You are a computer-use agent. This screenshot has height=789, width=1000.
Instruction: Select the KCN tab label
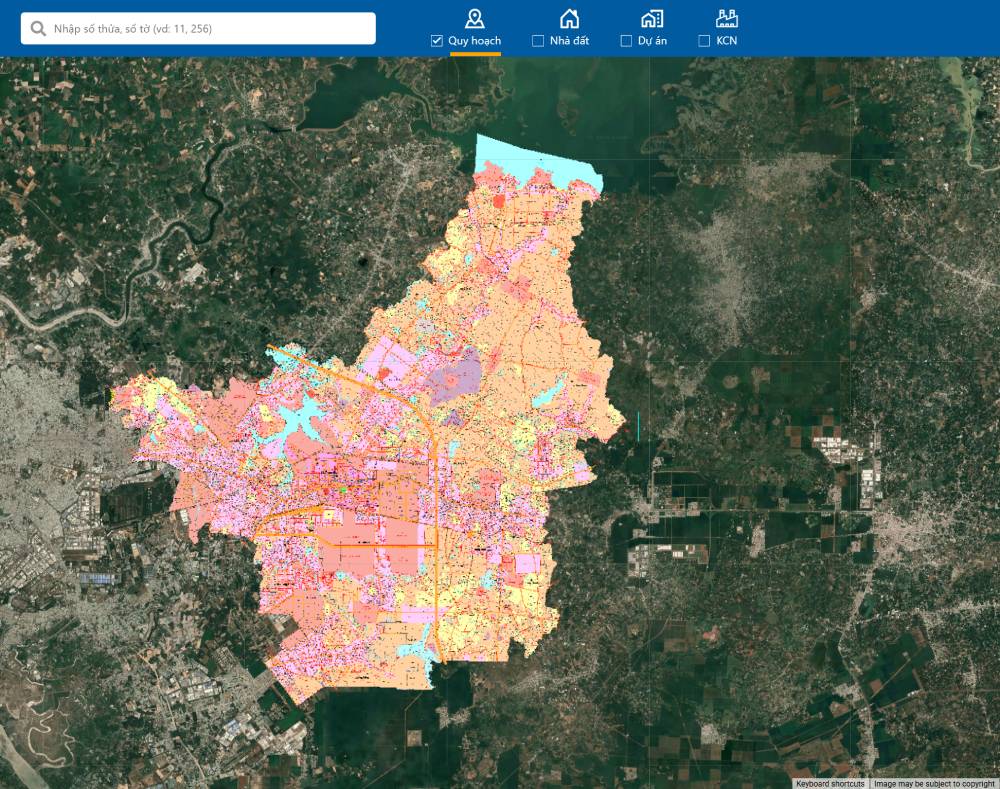[727, 41]
